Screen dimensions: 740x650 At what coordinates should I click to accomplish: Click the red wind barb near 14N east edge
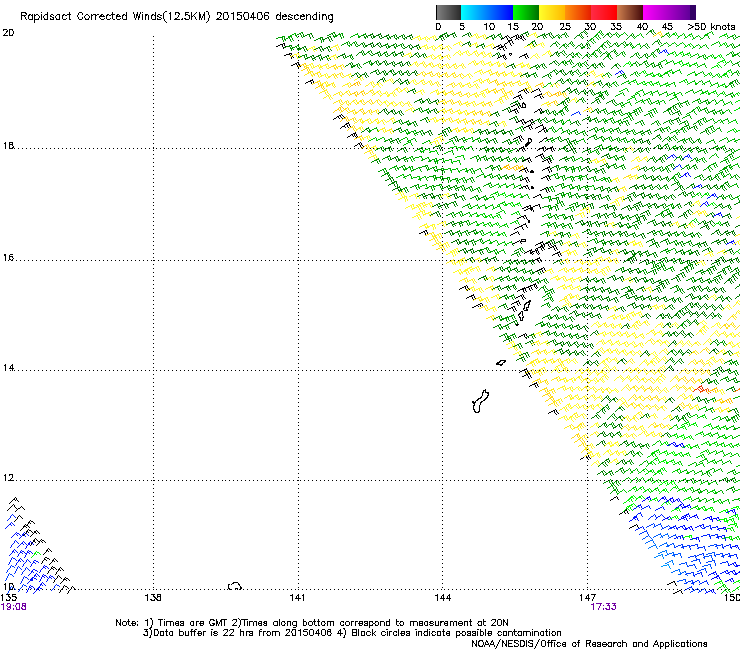(699, 389)
